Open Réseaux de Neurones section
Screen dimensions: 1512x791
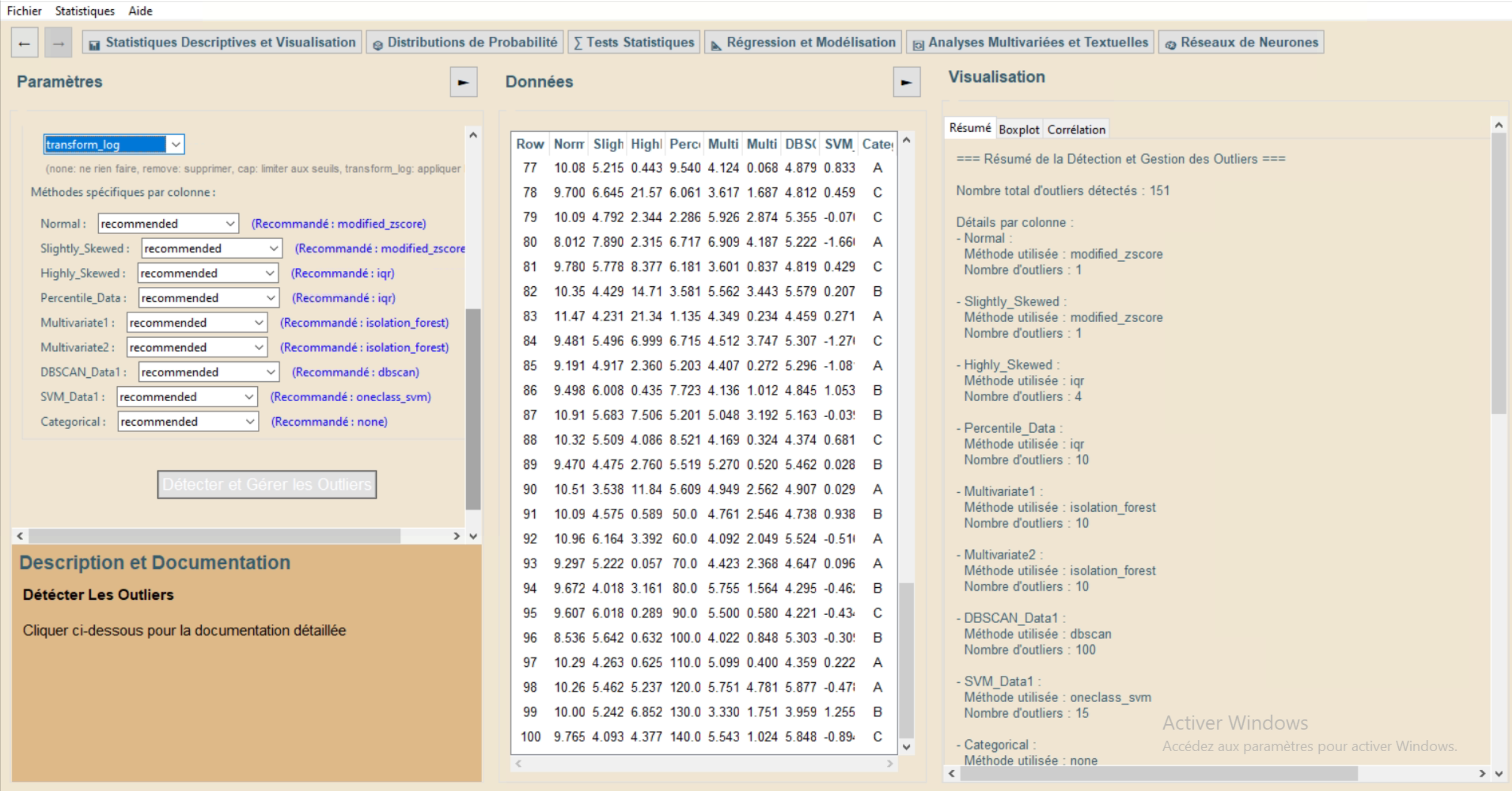(x=1241, y=42)
